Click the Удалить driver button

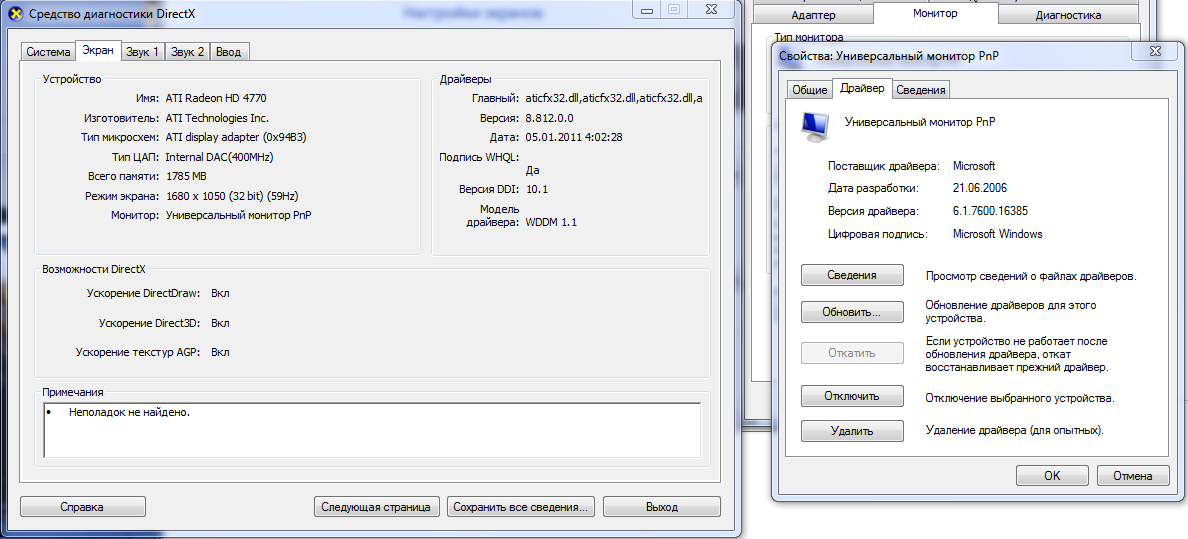(x=852, y=431)
